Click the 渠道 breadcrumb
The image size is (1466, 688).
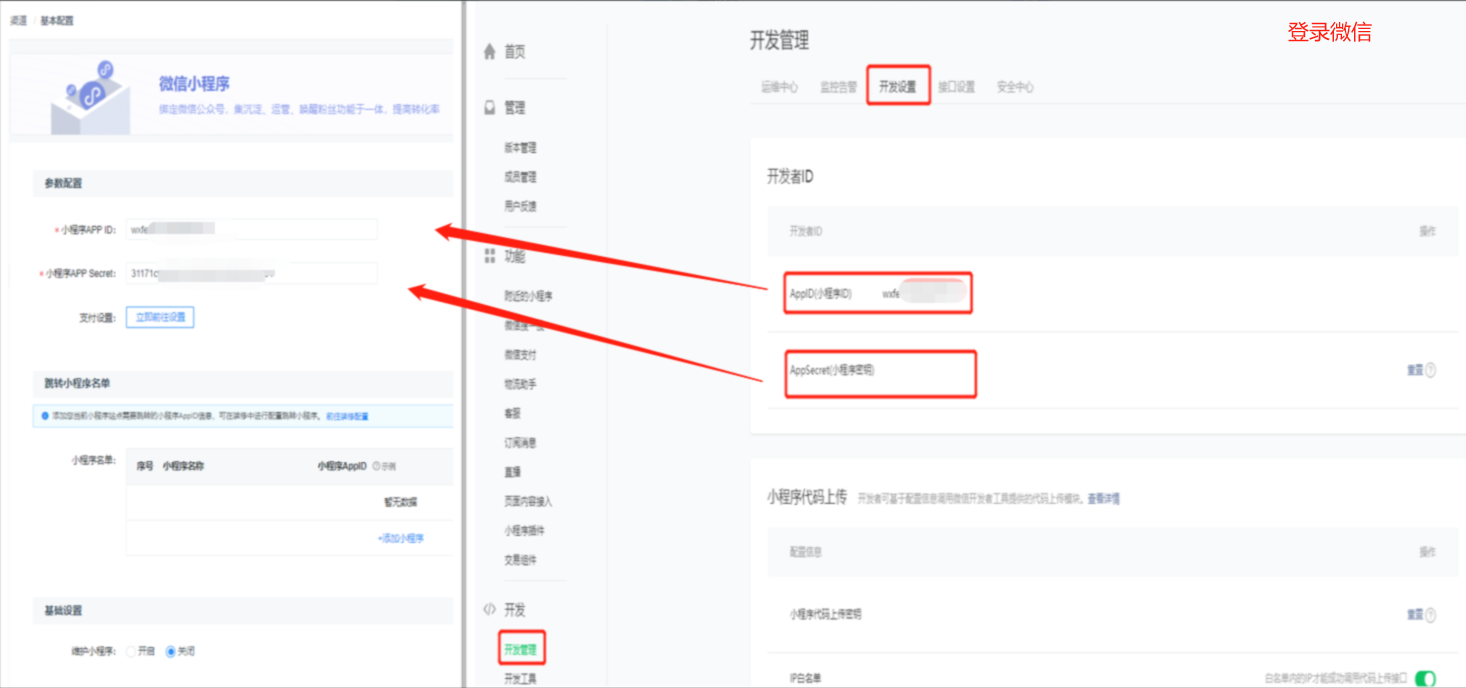click(x=18, y=20)
